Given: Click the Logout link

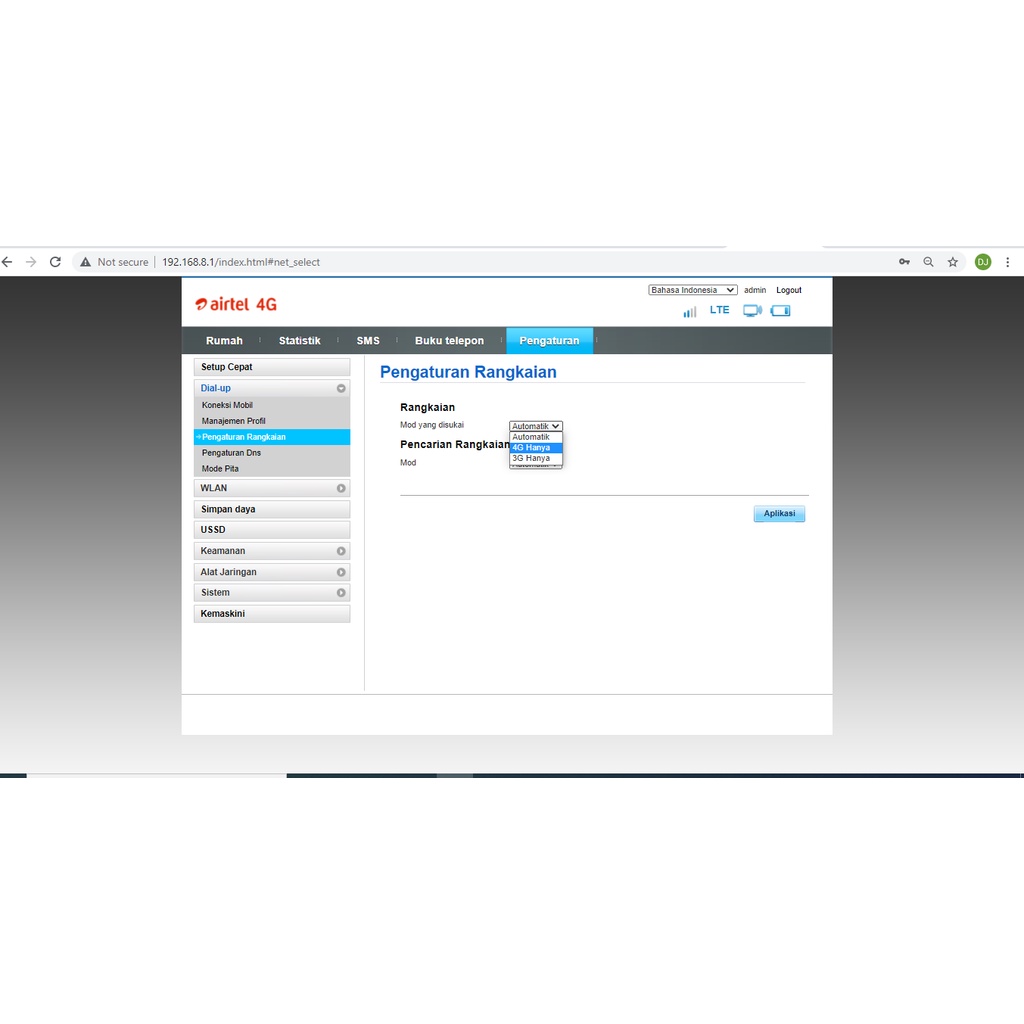Looking at the screenshot, I should [789, 290].
